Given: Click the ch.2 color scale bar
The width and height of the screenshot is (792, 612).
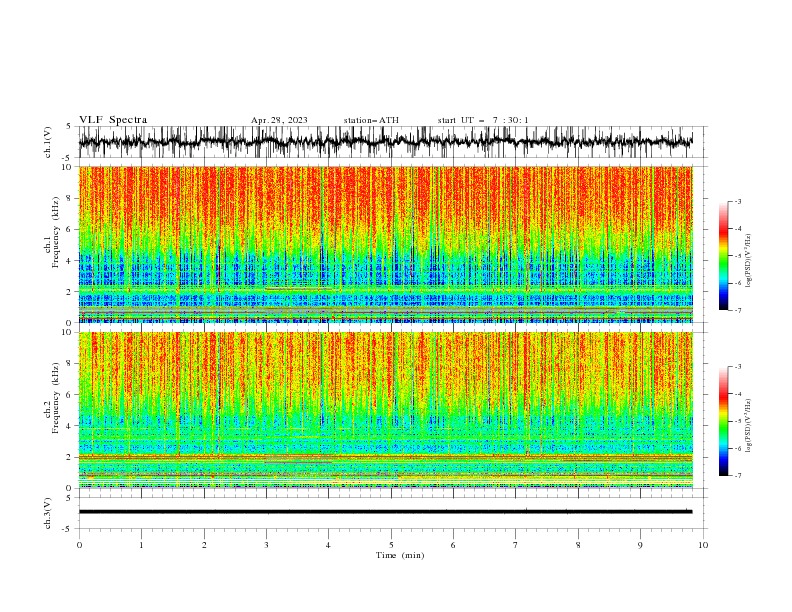Looking at the screenshot, I should point(723,421).
